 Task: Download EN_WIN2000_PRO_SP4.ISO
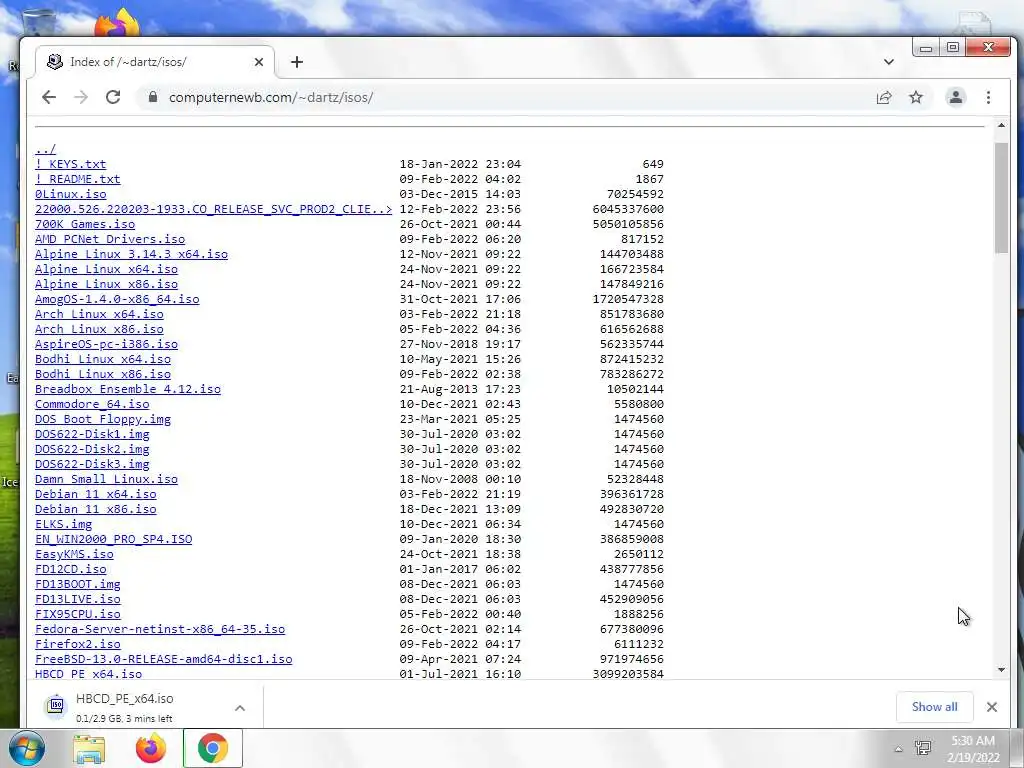pyautogui.click(x=114, y=539)
